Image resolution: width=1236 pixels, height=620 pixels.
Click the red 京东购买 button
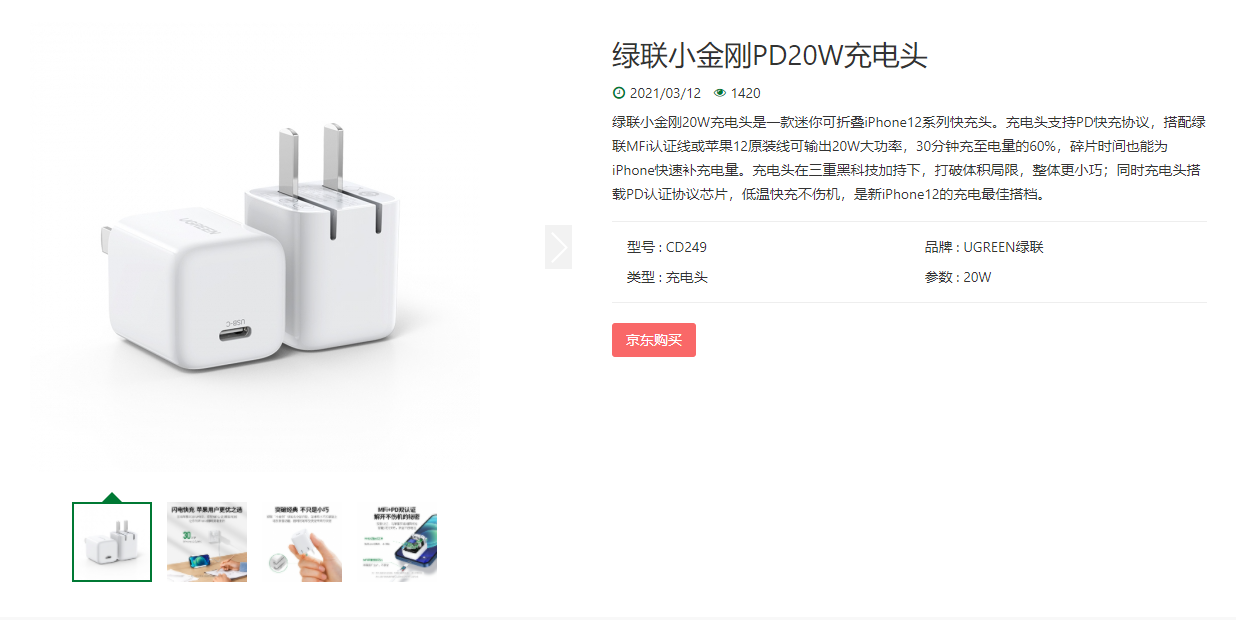click(x=654, y=340)
